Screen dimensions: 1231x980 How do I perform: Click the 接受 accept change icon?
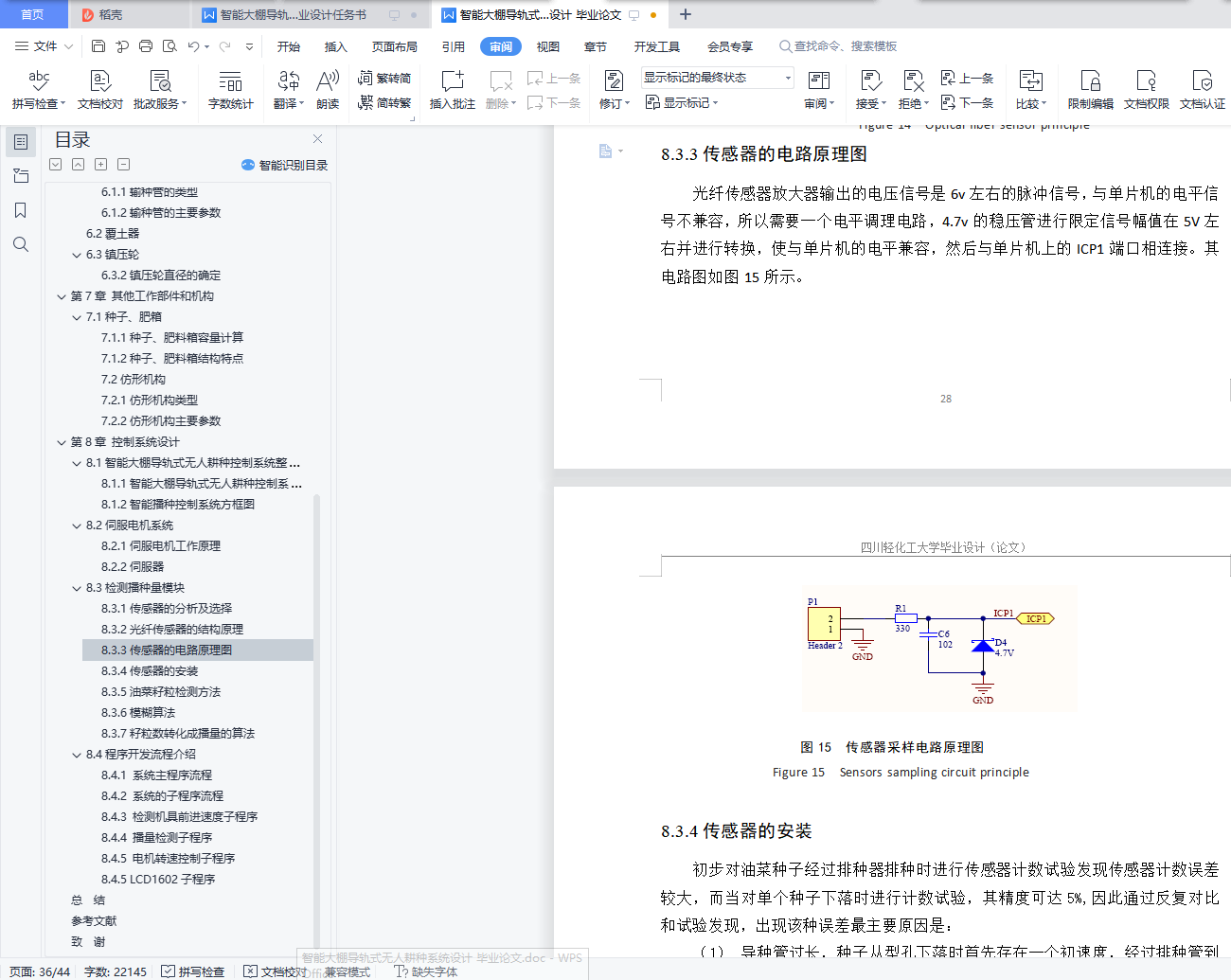[870, 80]
